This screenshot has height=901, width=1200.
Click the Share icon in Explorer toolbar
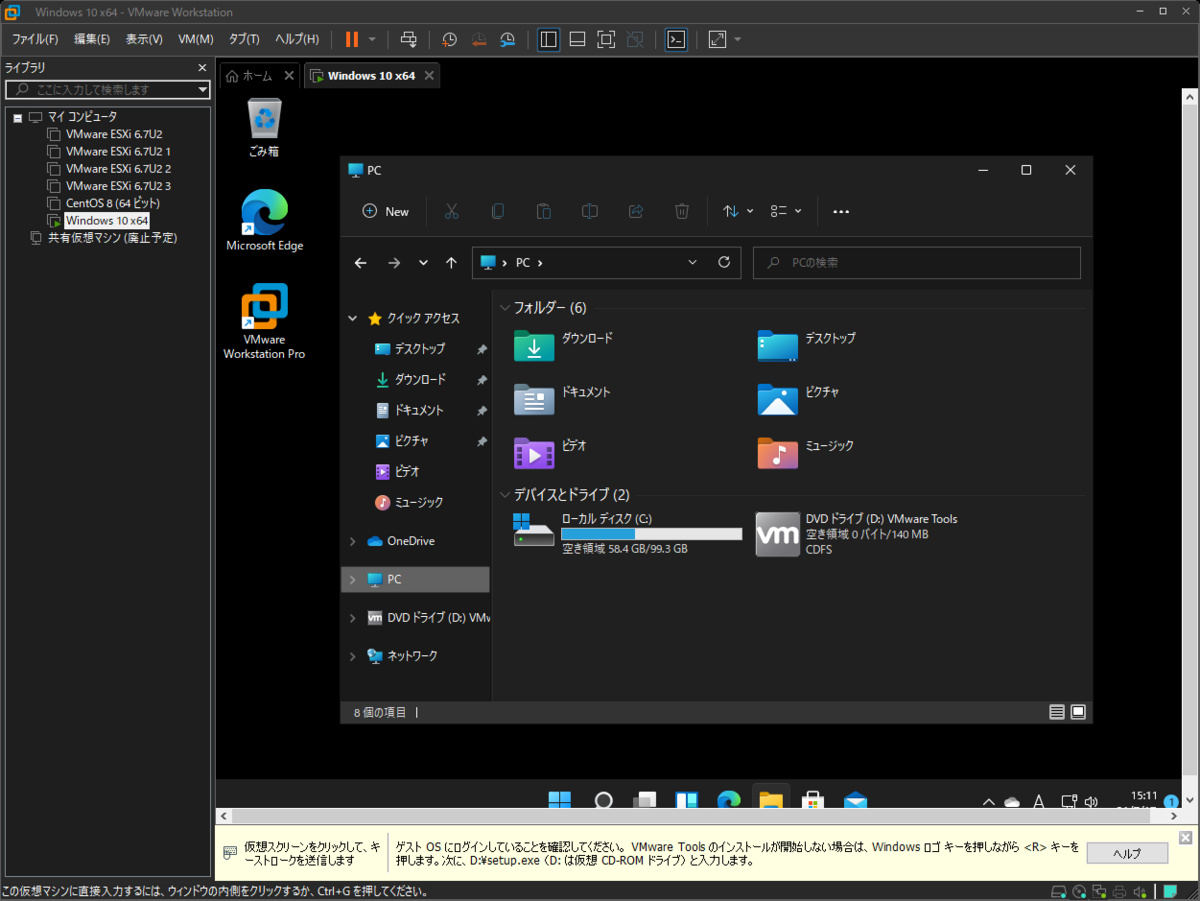(636, 211)
